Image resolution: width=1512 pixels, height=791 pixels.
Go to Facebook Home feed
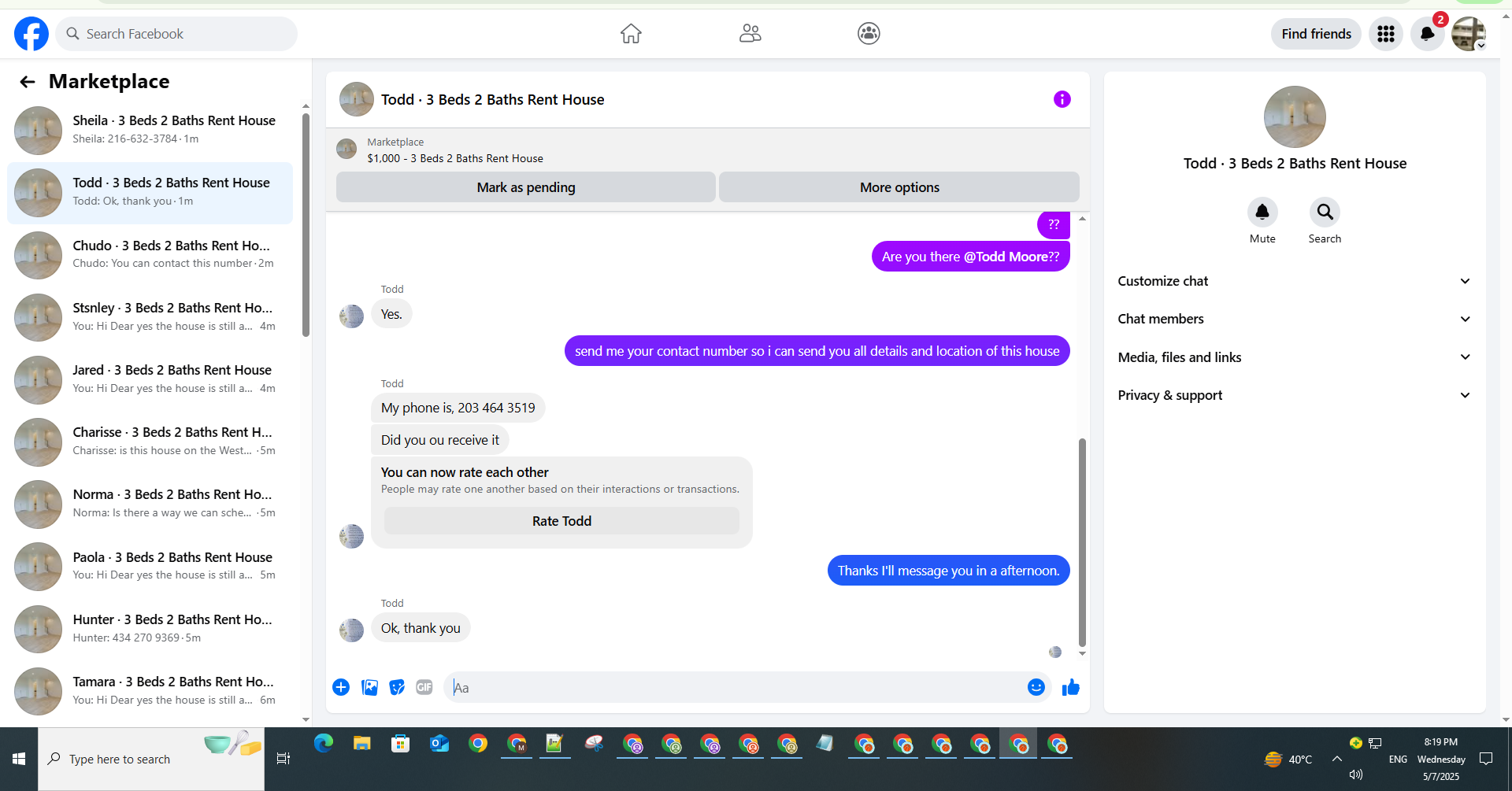pos(631,34)
